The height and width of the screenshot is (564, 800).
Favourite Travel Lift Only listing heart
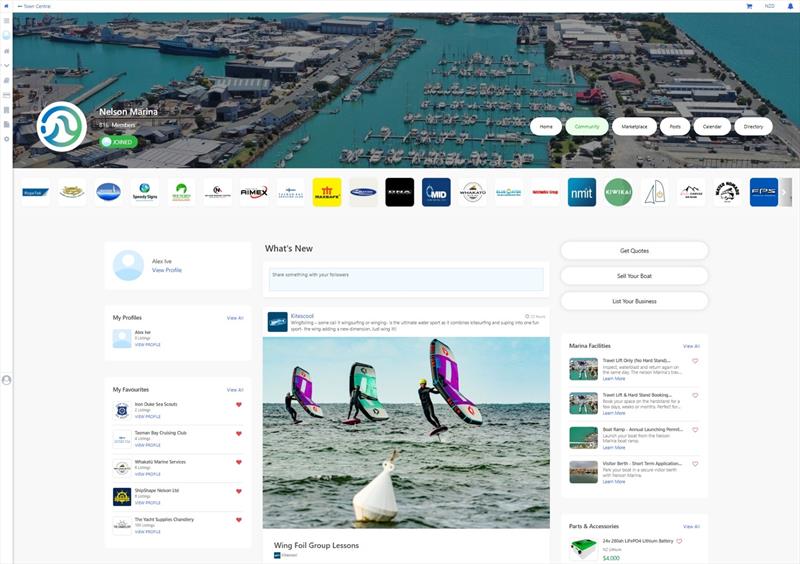click(x=695, y=361)
